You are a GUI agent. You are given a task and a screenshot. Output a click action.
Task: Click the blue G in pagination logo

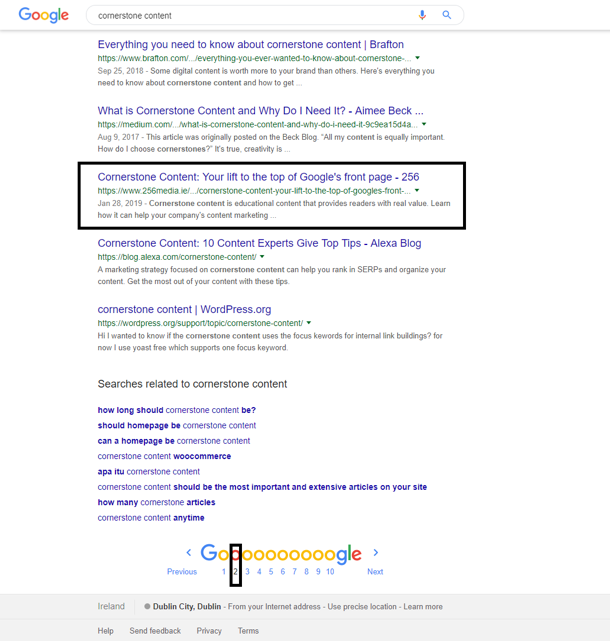(209, 553)
